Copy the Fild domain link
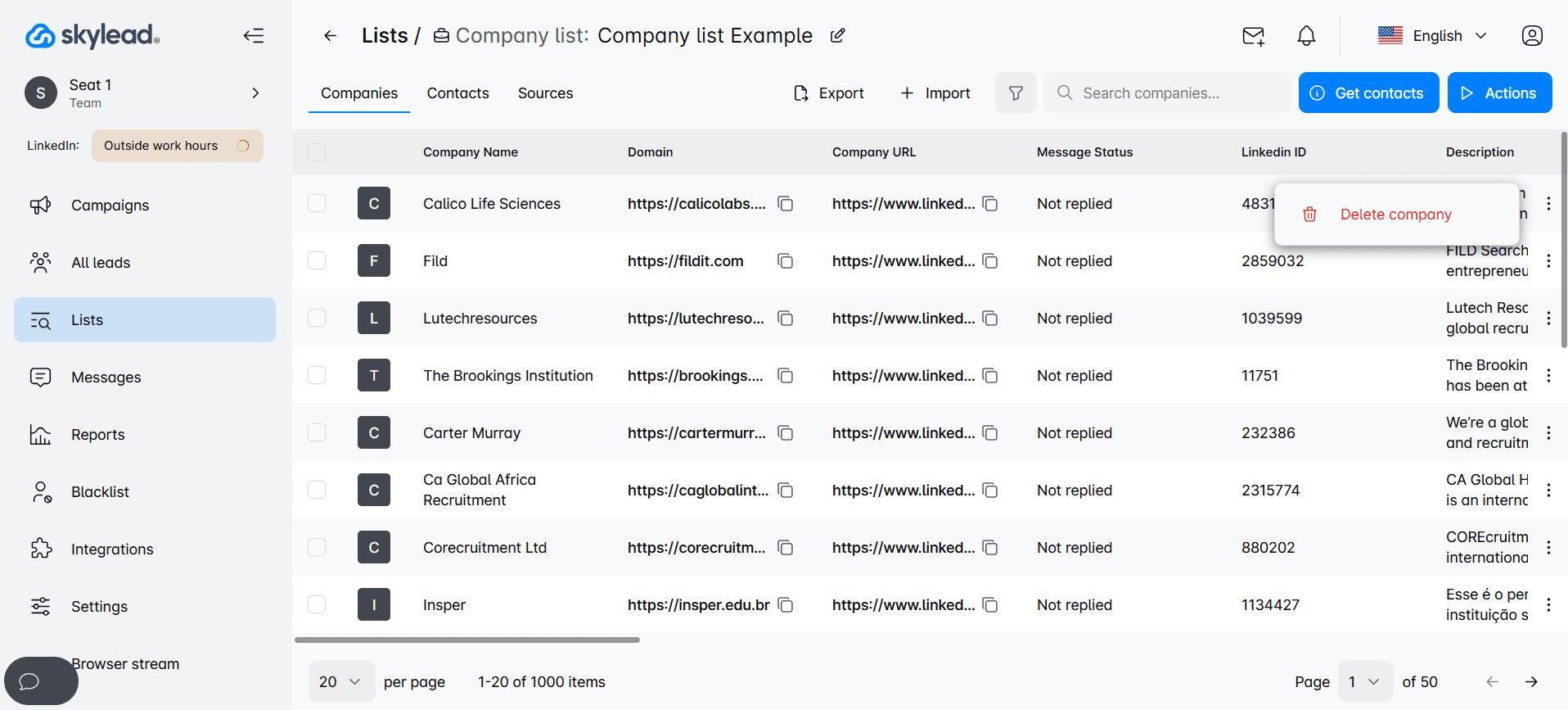 [x=786, y=260]
